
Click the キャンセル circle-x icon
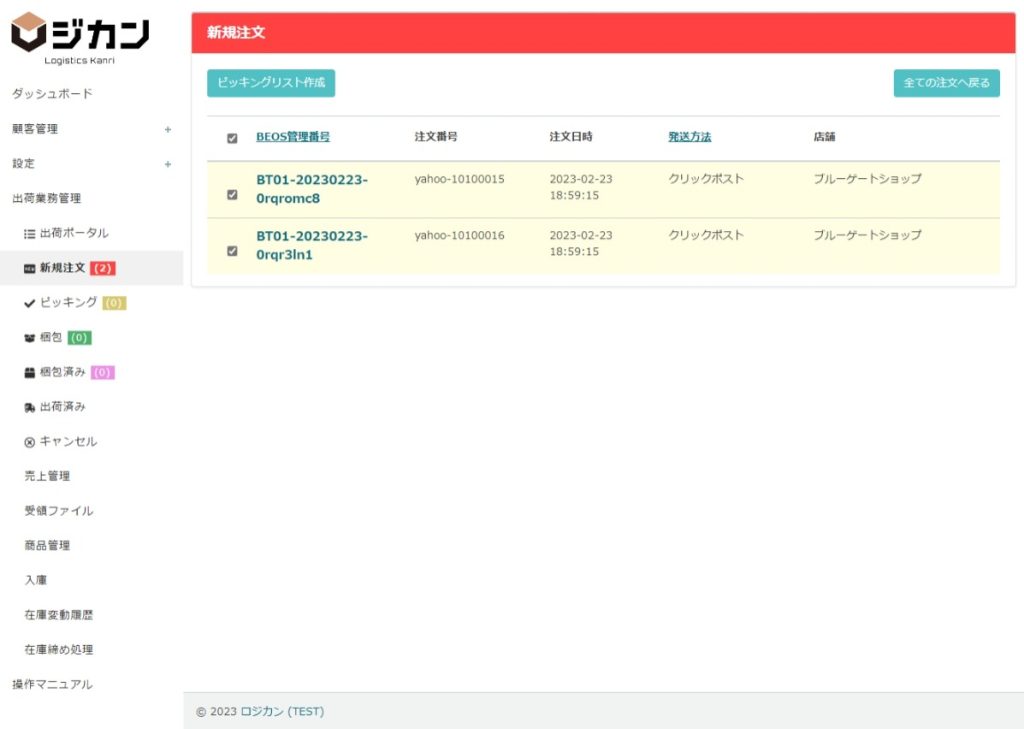(29, 442)
